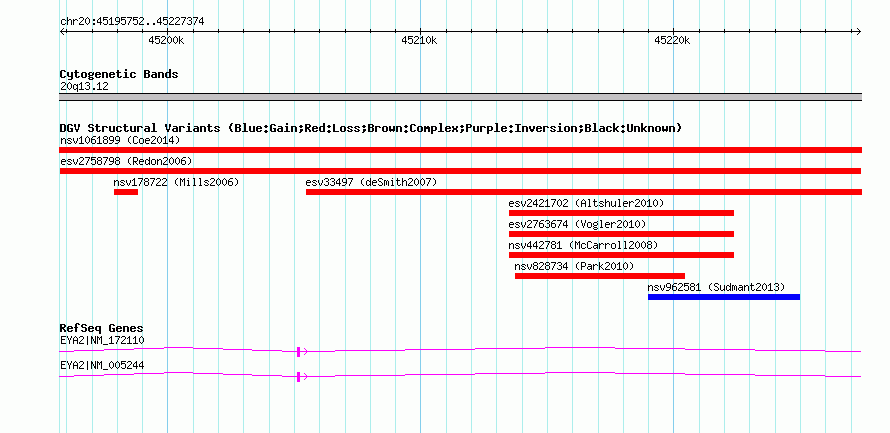This screenshot has width=890, height=433.
Task: Open the nsv1061899 (Coe2014) label
Action: point(120,140)
